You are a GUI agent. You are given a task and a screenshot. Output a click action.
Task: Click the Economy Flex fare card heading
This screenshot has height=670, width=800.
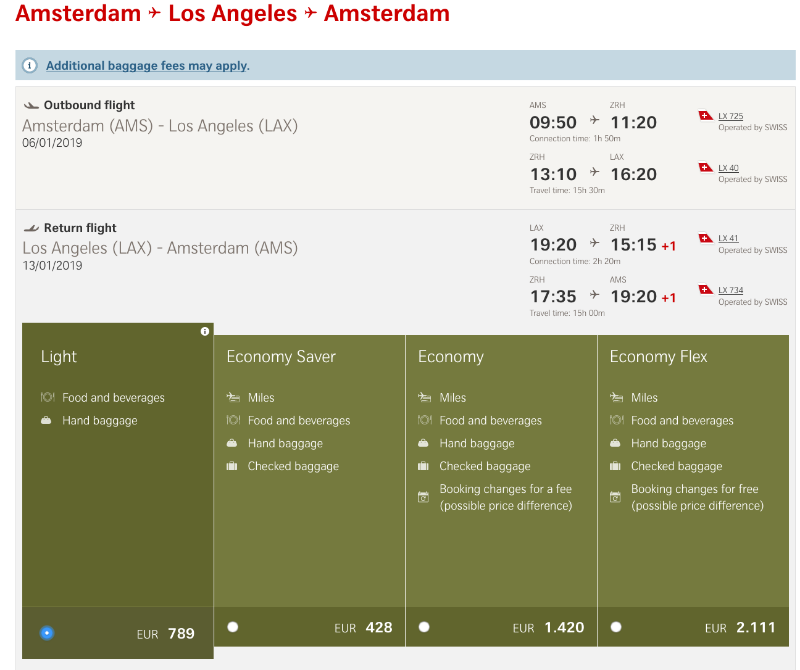tap(658, 357)
